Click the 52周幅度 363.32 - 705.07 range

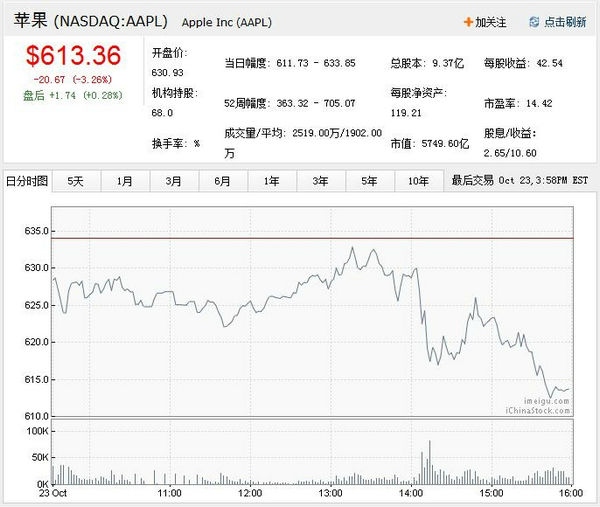290,103
